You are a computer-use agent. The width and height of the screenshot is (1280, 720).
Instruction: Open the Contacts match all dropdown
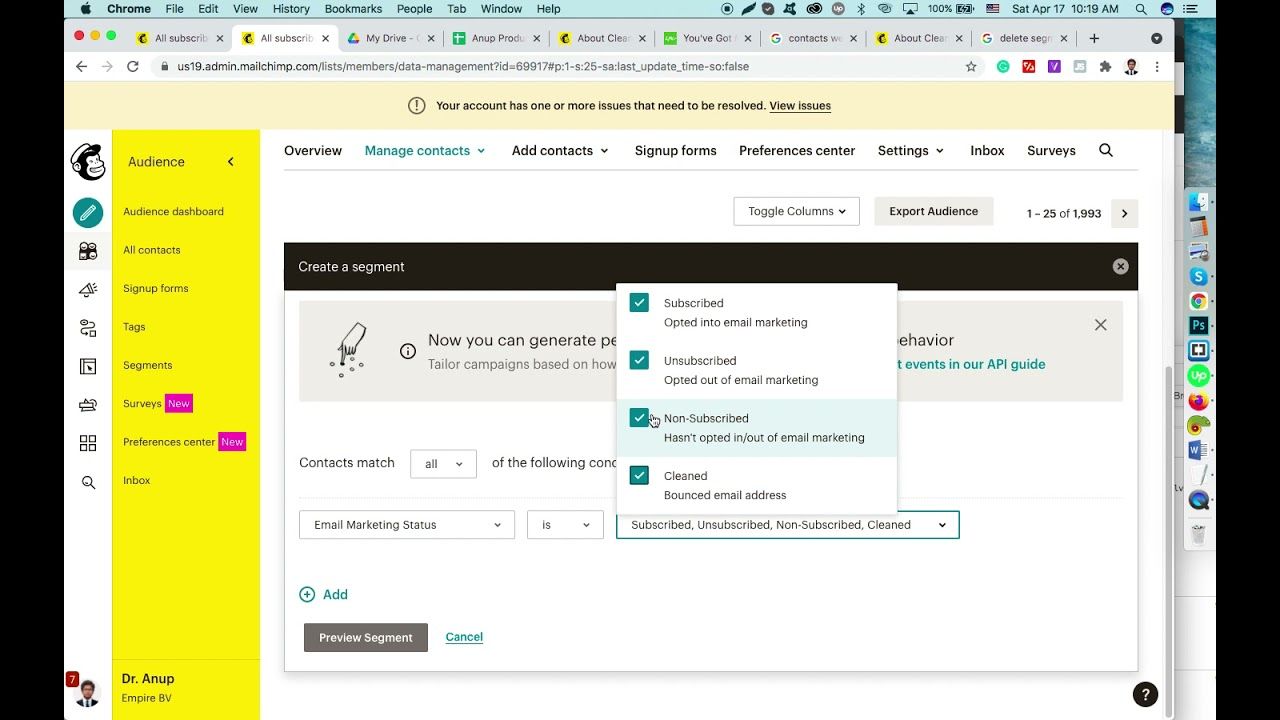(x=443, y=464)
